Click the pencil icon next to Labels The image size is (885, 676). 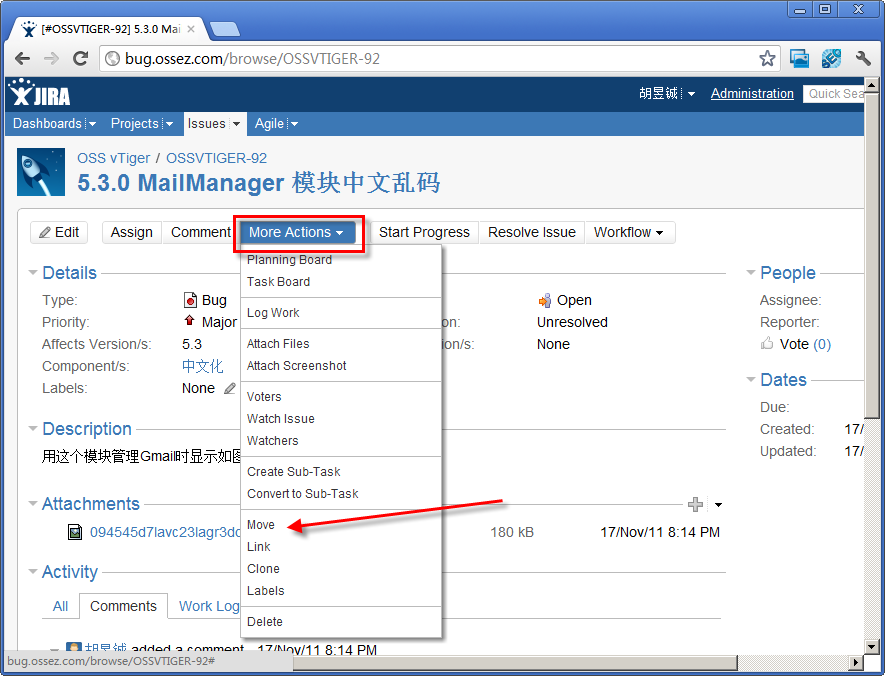[x=230, y=388]
